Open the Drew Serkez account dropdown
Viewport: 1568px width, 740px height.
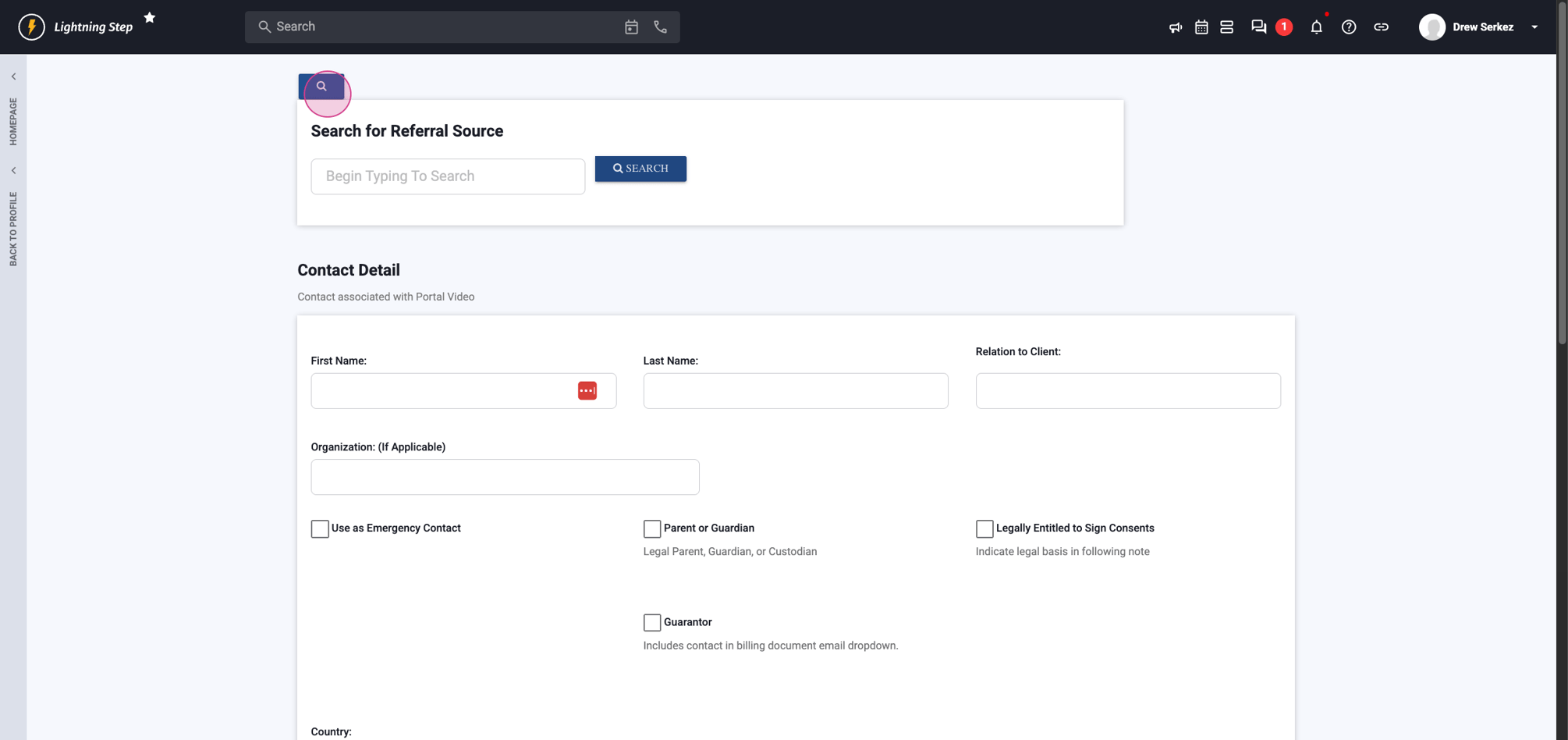click(x=1534, y=27)
